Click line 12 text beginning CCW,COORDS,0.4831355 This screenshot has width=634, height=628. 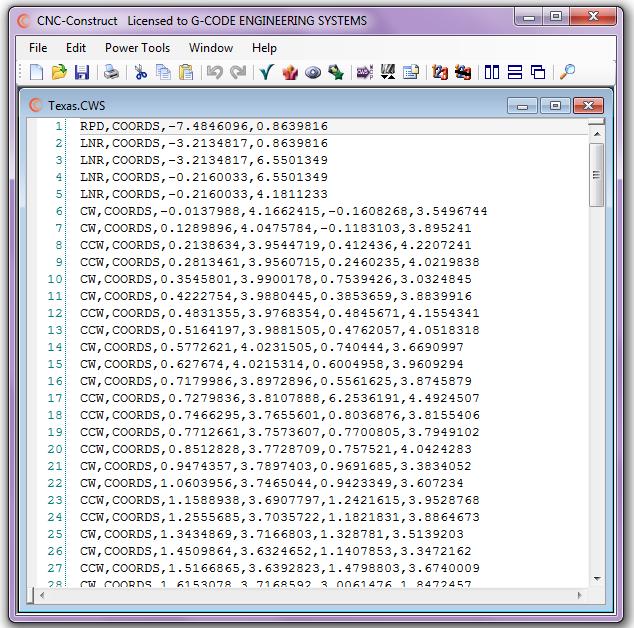pos(279,313)
